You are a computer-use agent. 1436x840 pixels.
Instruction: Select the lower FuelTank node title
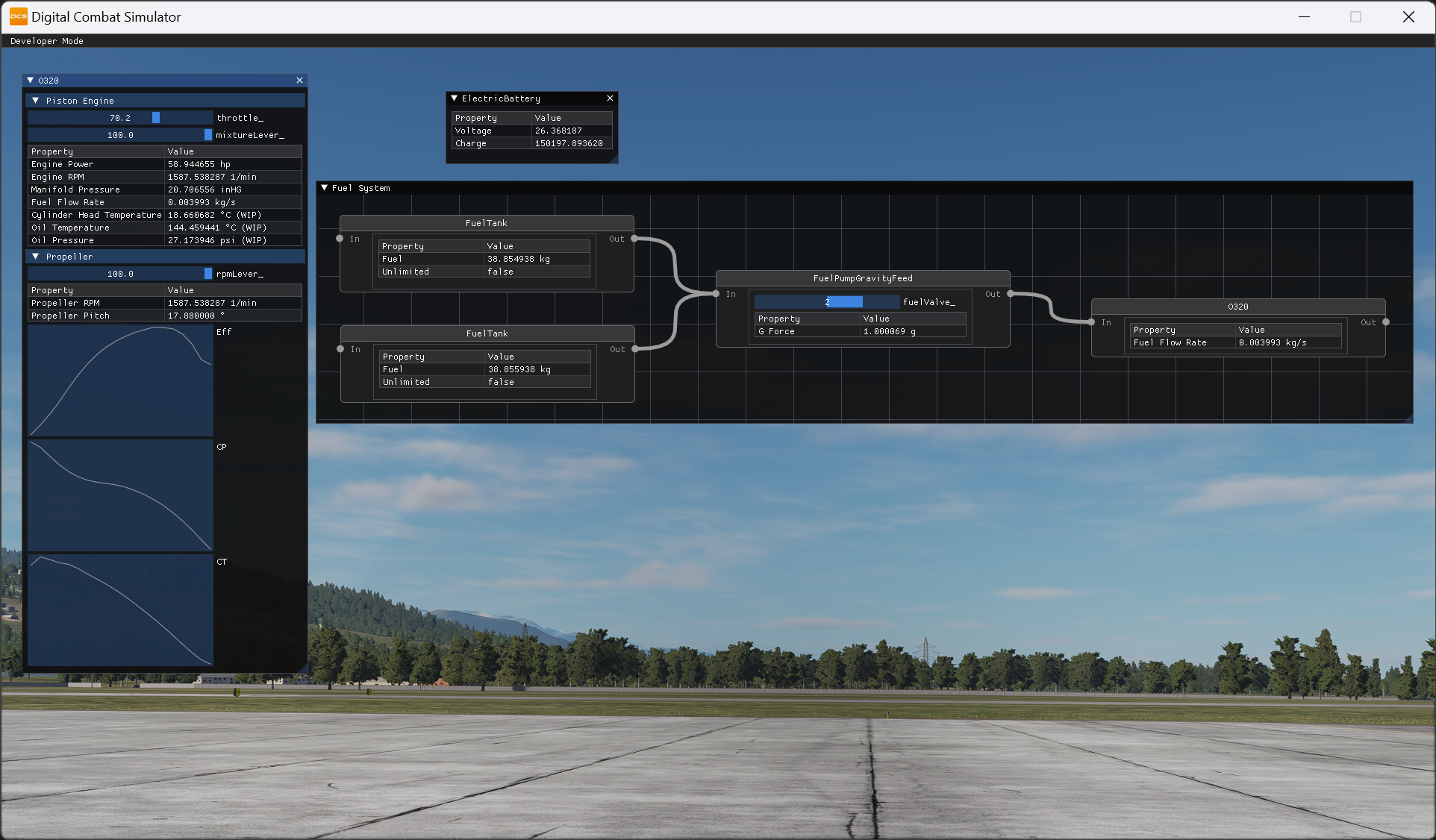pyautogui.click(x=487, y=333)
